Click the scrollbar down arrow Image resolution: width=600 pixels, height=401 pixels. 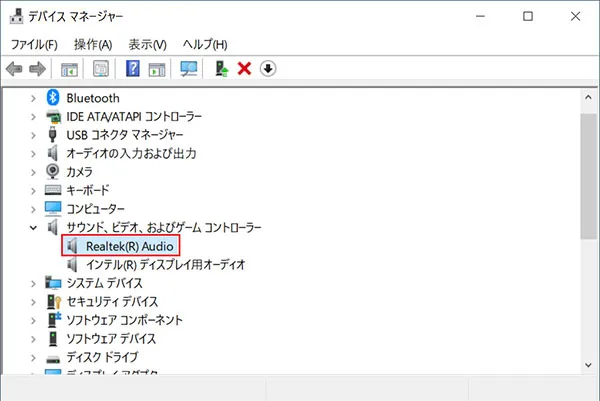(x=588, y=365)
